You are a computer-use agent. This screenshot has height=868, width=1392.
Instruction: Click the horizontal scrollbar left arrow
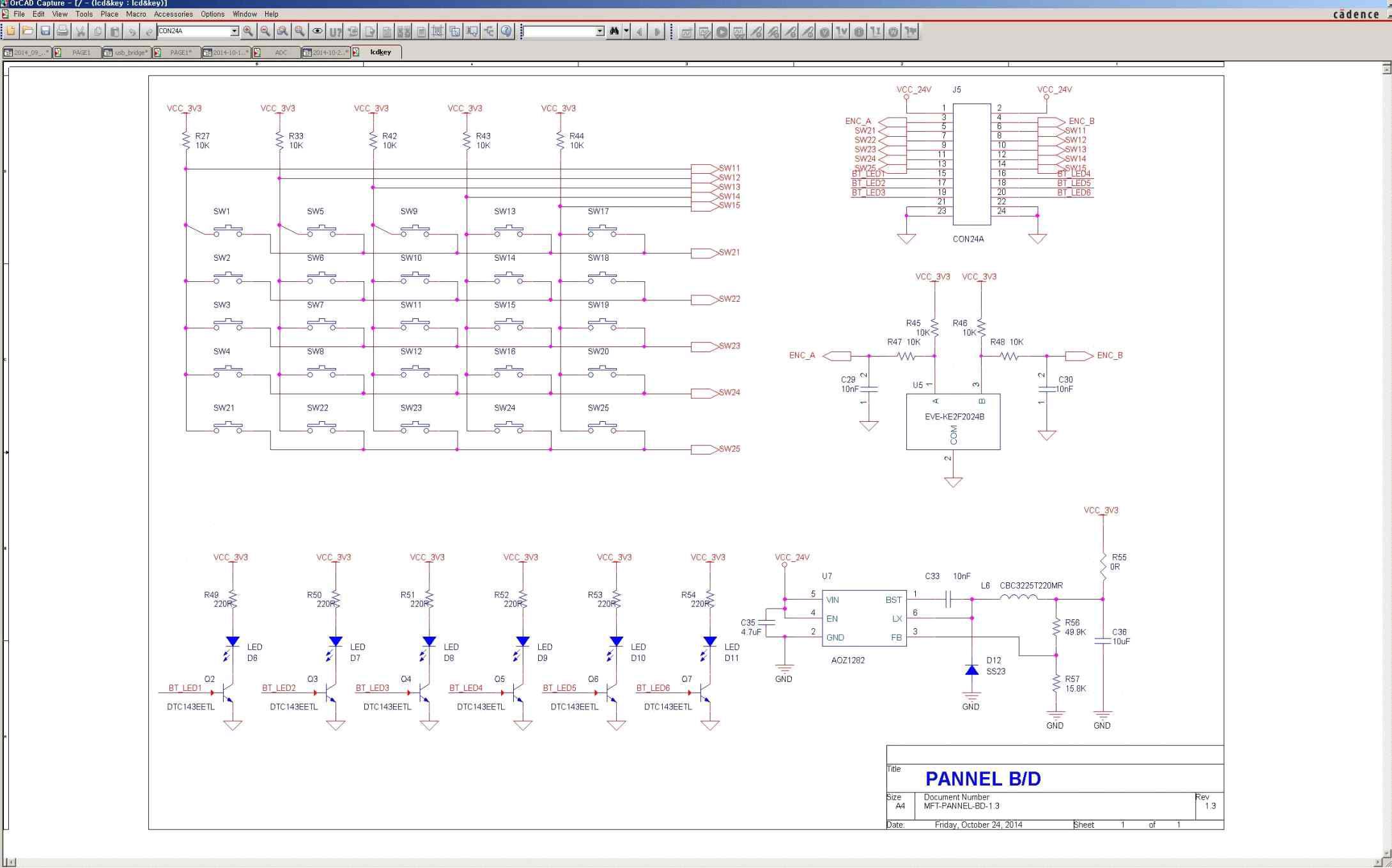(11, 862)
